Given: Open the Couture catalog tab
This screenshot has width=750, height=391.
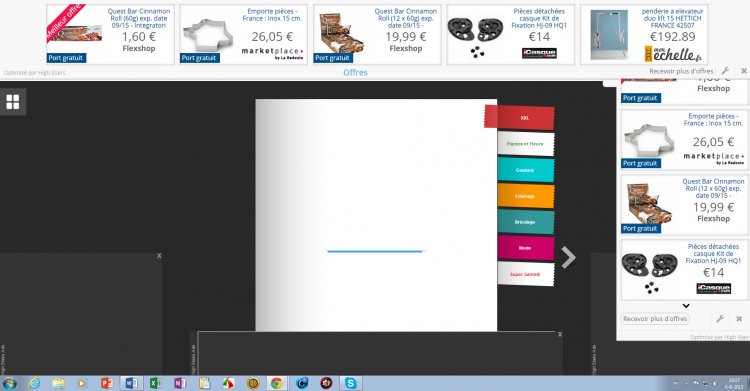Looking at the screenshot, I should point(525,170).
